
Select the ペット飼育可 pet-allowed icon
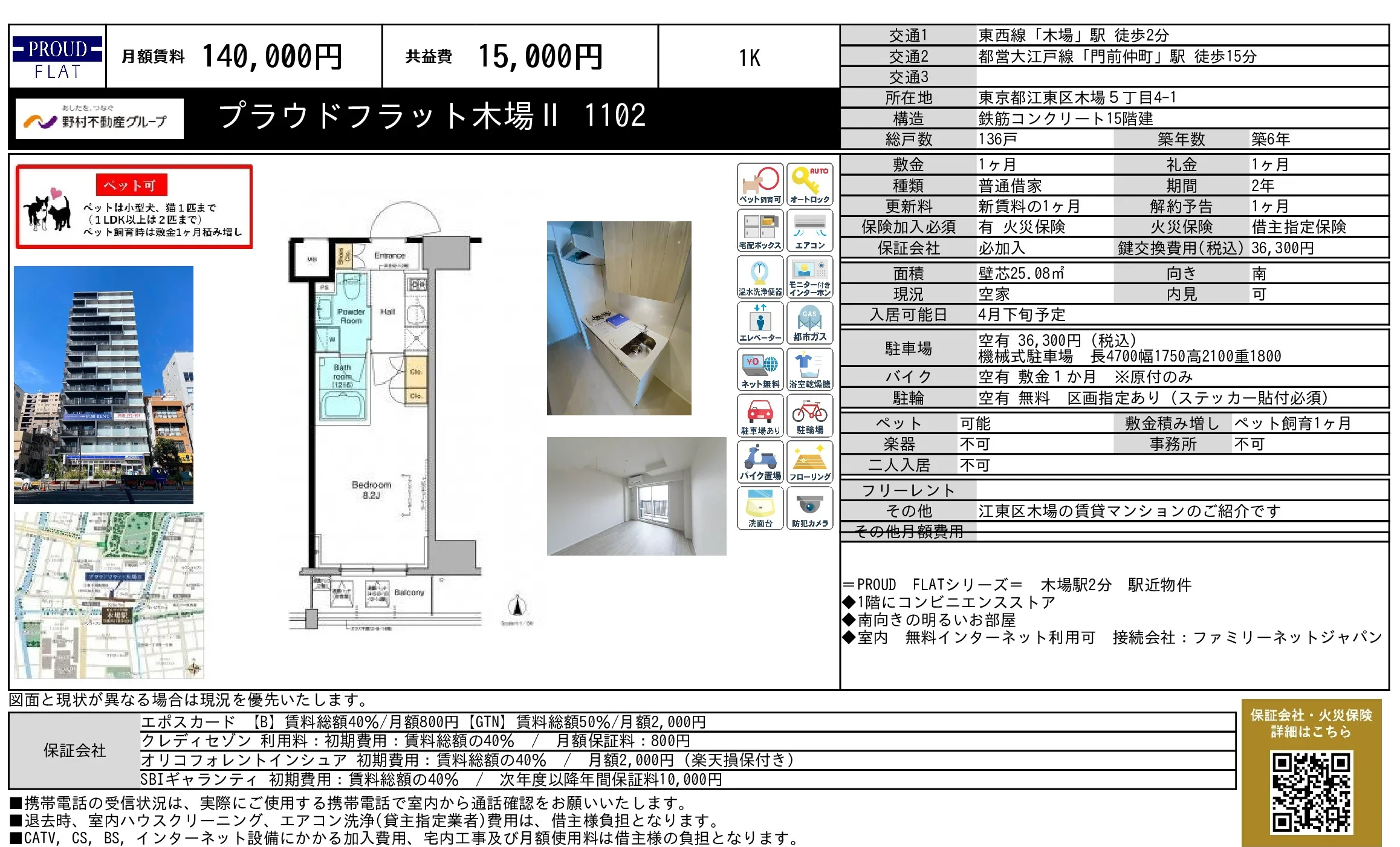pyautogui.click(x=759, y=183)
